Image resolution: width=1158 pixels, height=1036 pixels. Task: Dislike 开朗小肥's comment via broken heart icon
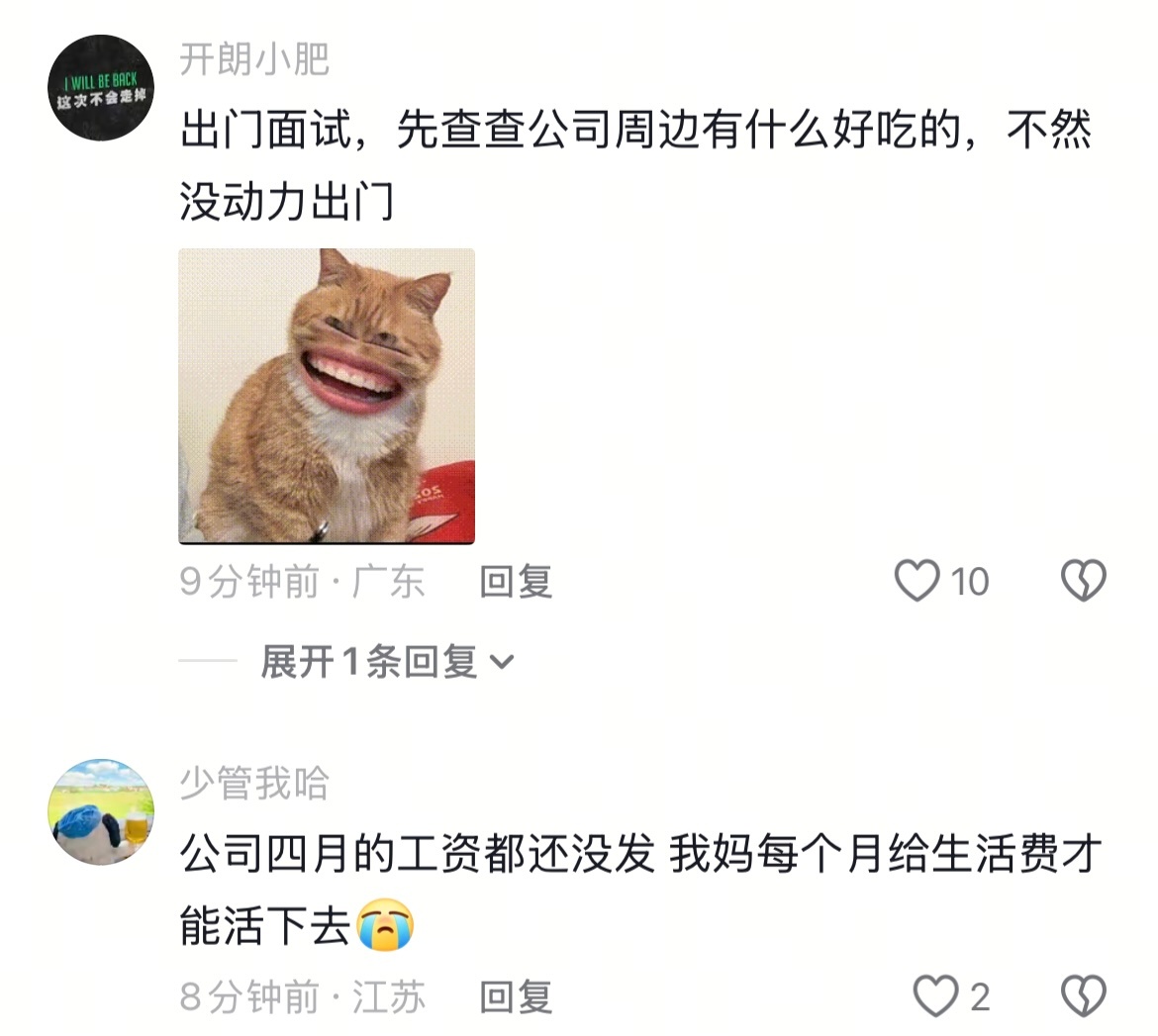click(1084, 581)
